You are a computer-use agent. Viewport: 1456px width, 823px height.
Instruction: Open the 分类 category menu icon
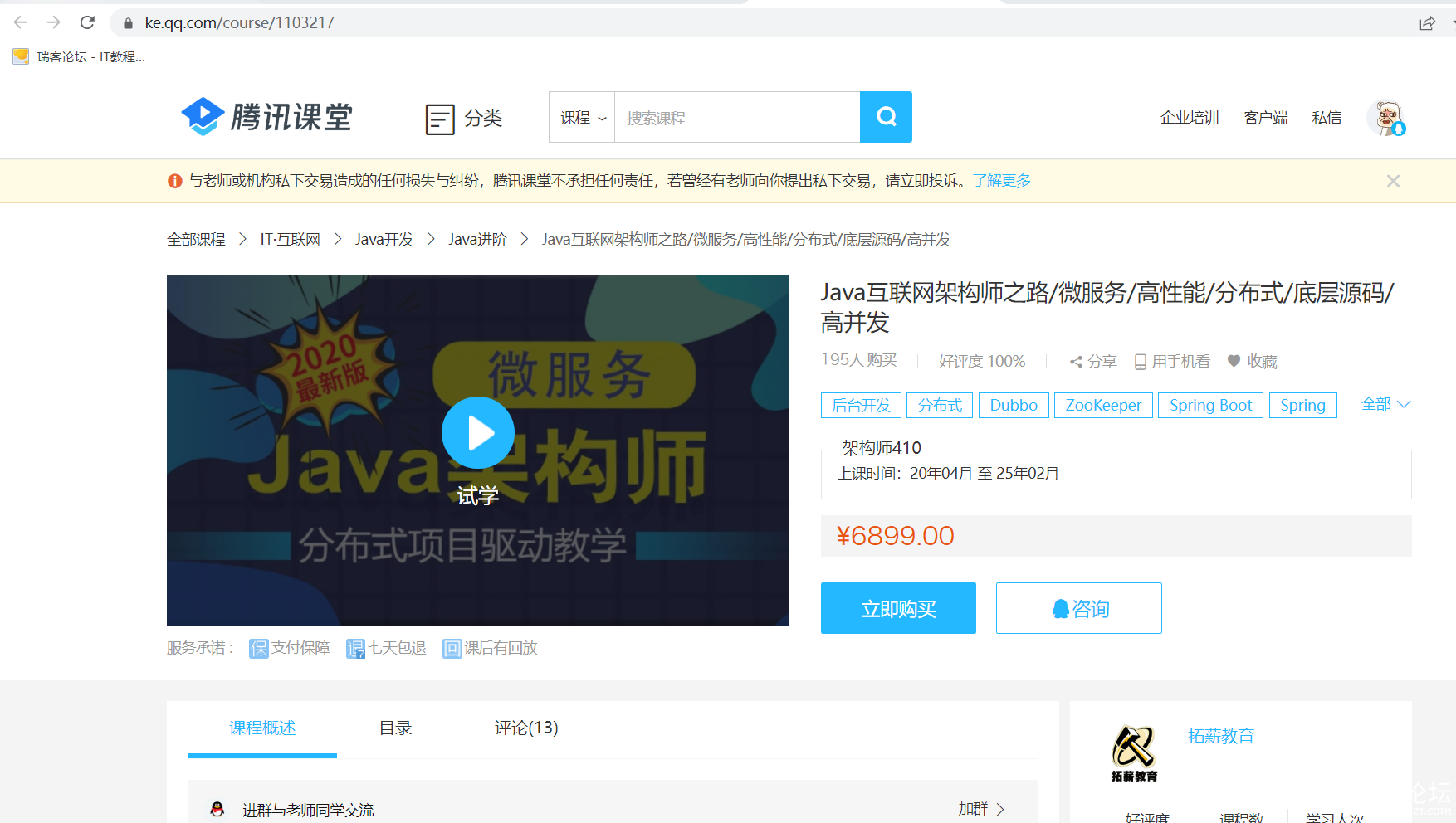click(x=440, y=119)
